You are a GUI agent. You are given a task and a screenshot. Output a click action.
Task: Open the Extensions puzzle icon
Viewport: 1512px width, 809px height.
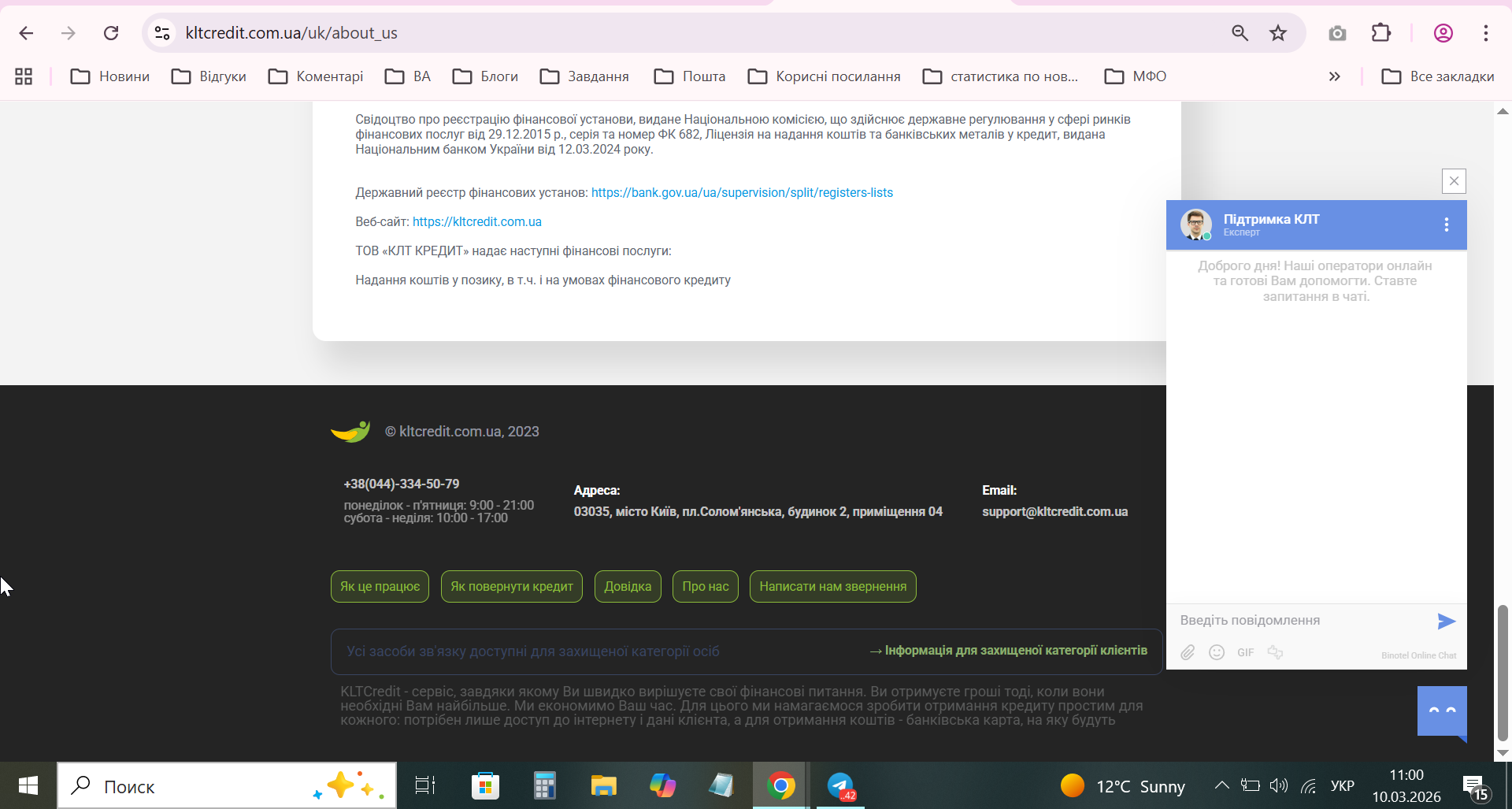[1381, 33]
